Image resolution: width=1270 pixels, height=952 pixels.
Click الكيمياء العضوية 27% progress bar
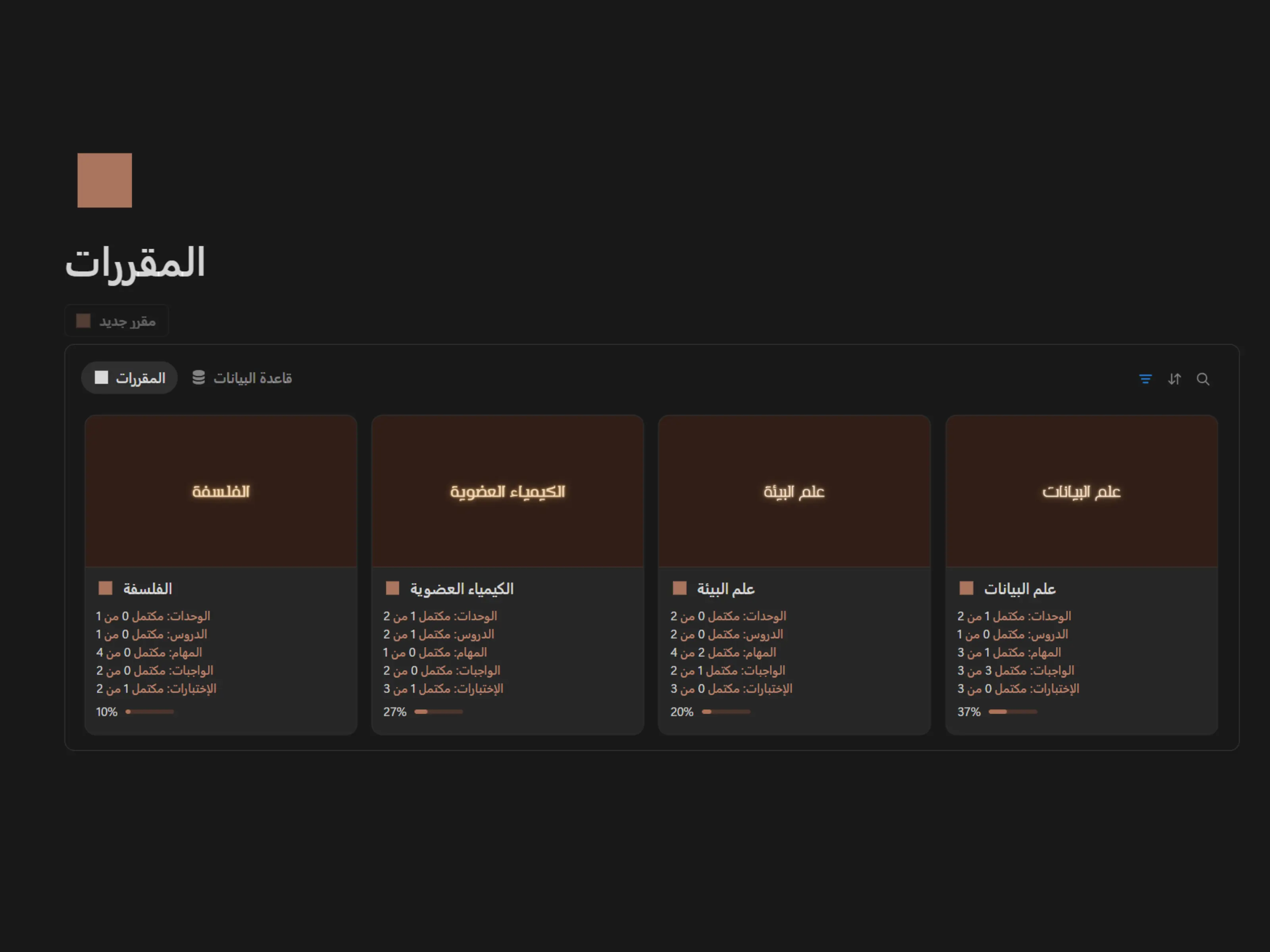(x=439, y=712)
